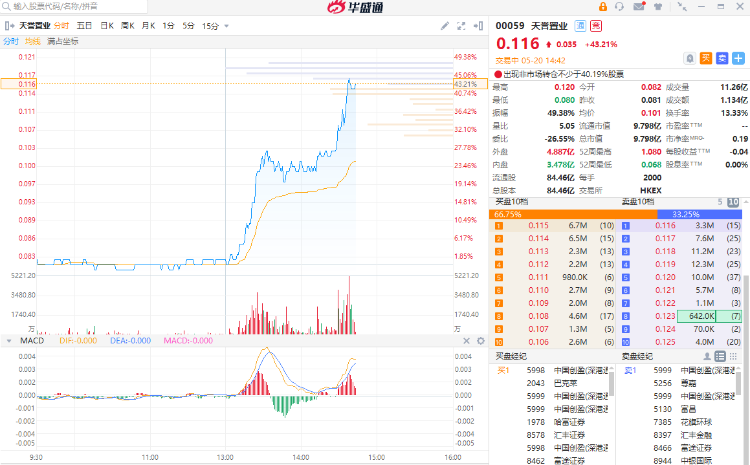Image resolution: width=750 pixels, height=465 pixels.
Task: Collapse the right quote panel icon
Action: point(478,26)
